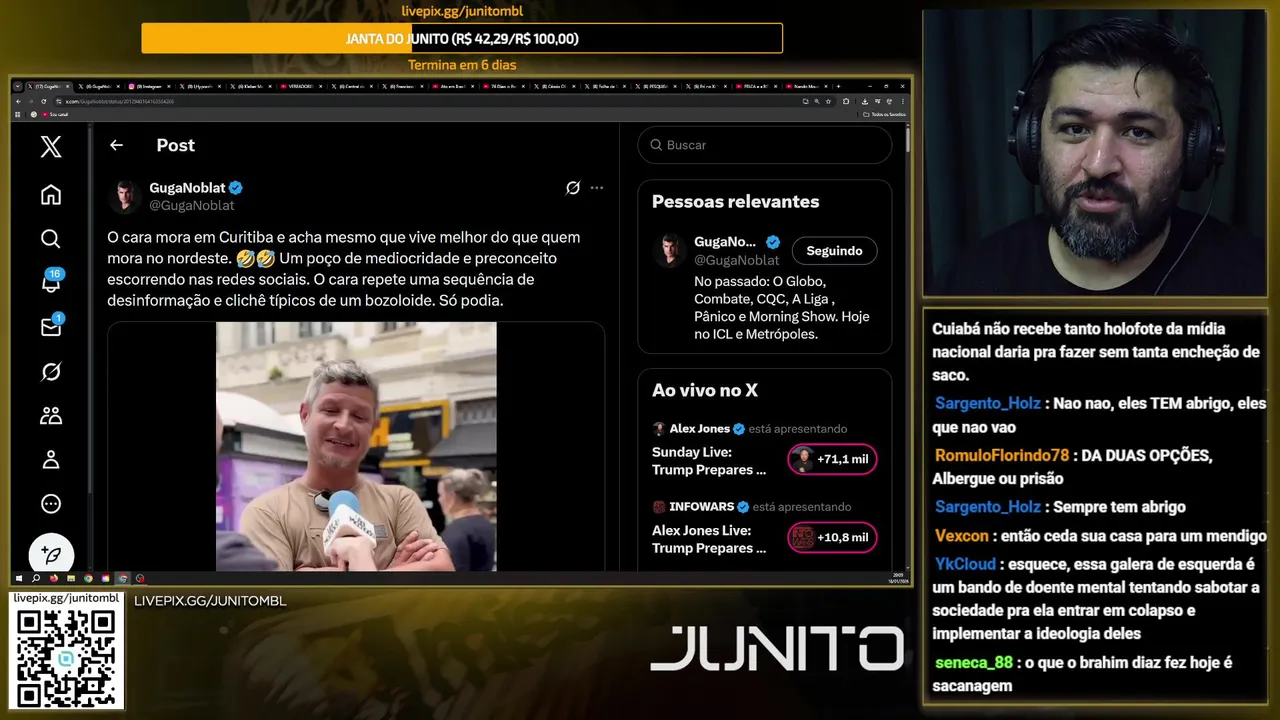The width and height of the screenshot is (1280, 720).
Task: Click 'Ao vivo no X' heading
Action: coord(705,390)
